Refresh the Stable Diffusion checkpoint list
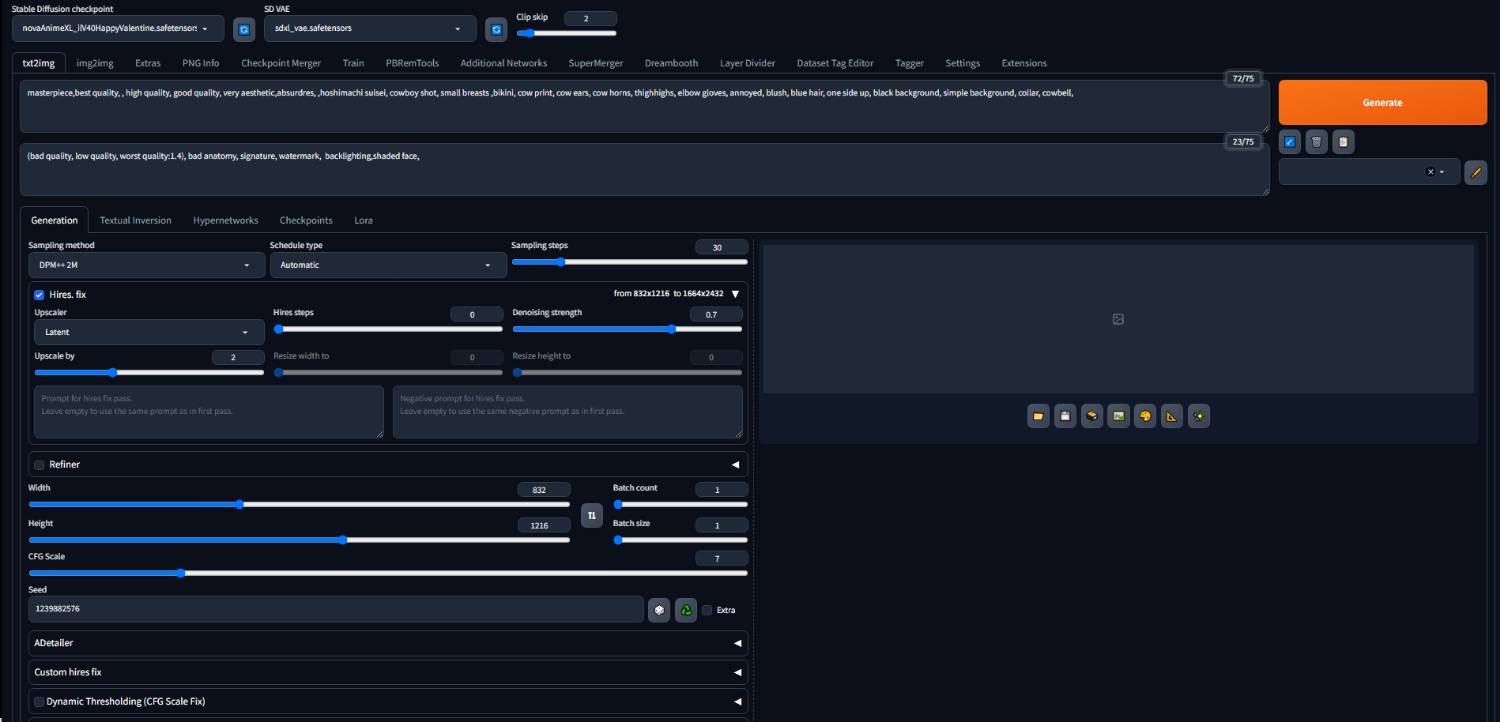The image size is (1500, 722). pyautogui.click(x=244, y=29)
